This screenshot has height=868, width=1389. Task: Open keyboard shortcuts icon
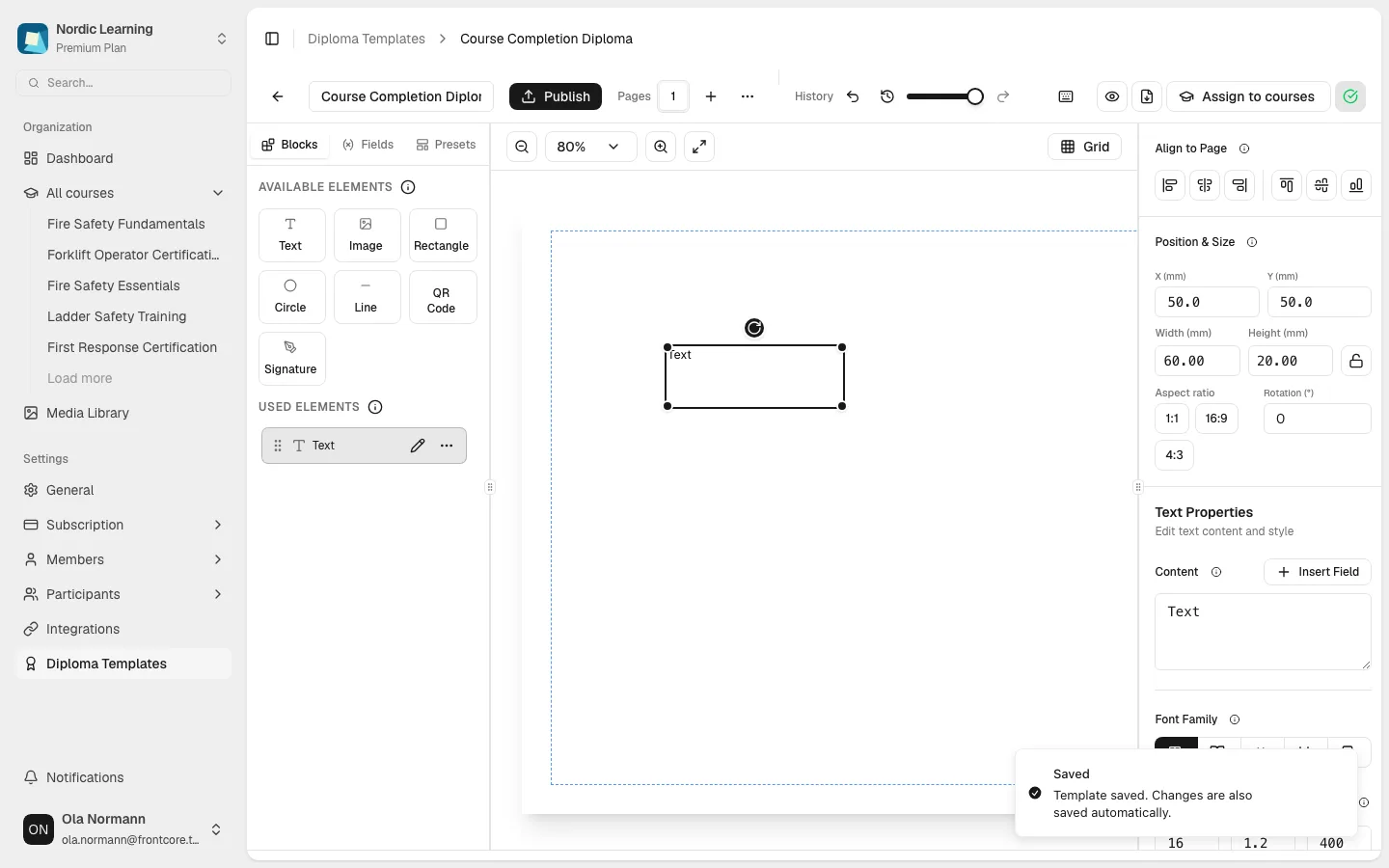pyautogui.click(x=1066, y=96)
